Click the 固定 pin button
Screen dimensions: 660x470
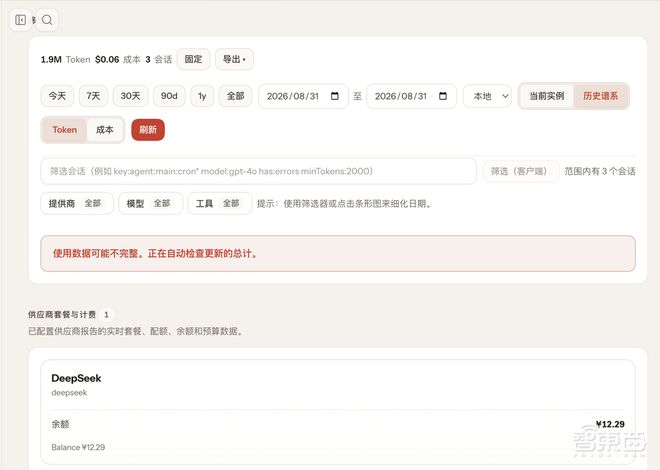click(x=193, y=59)
